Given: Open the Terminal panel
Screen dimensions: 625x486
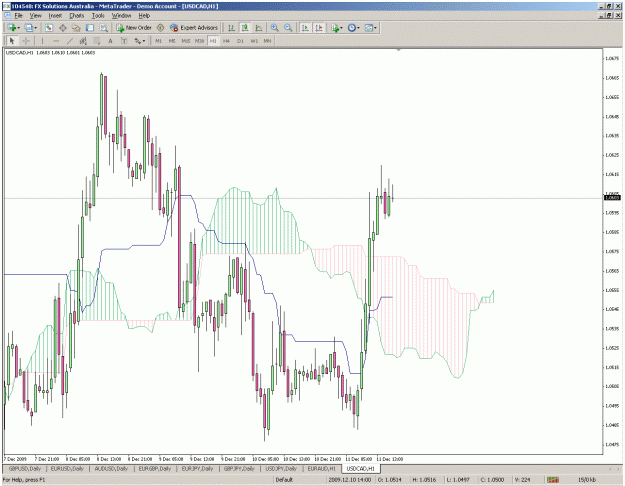Looking at the screenshot, I should pyautogui.click(x=90, y=28).
